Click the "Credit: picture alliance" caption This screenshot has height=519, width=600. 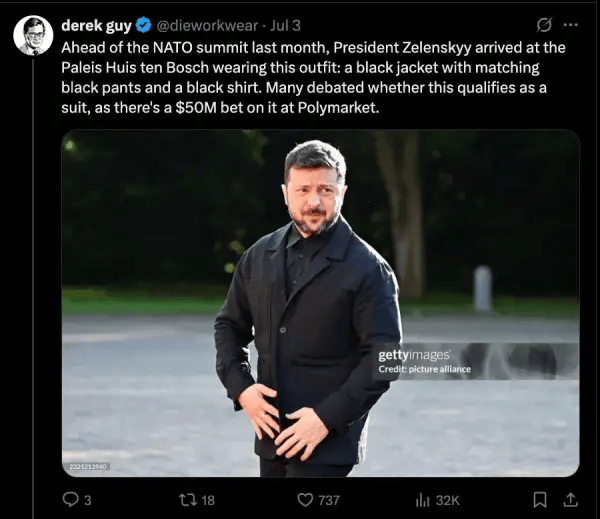tap(424, 369)
